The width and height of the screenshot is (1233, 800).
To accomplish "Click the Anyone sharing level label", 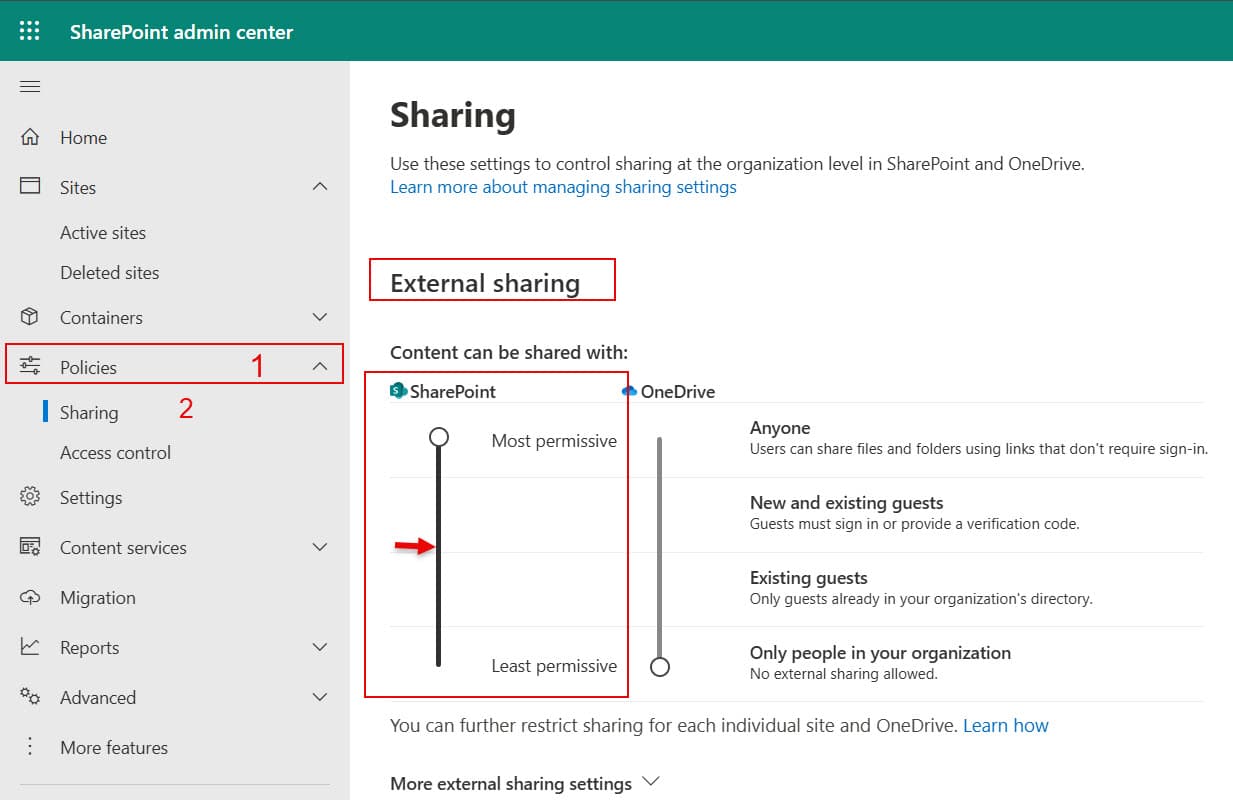I will (x=780, y=428).
